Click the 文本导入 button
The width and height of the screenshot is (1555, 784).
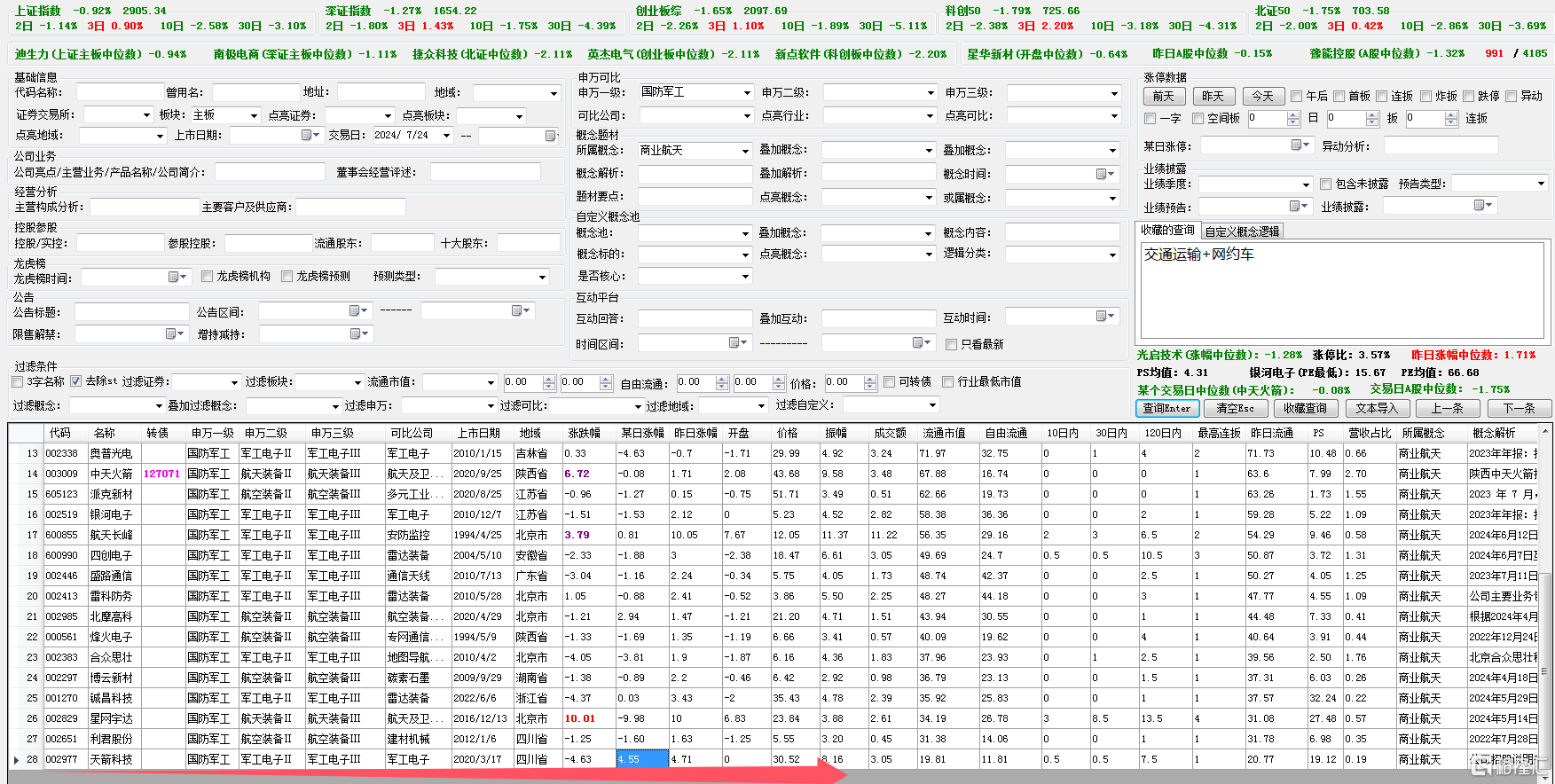point(1377,408)
